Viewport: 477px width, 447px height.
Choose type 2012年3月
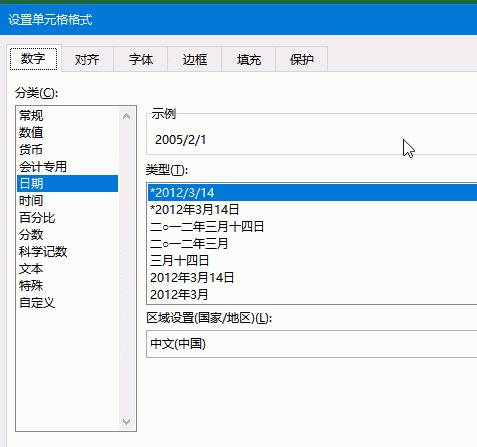click(x=312, y=295)
